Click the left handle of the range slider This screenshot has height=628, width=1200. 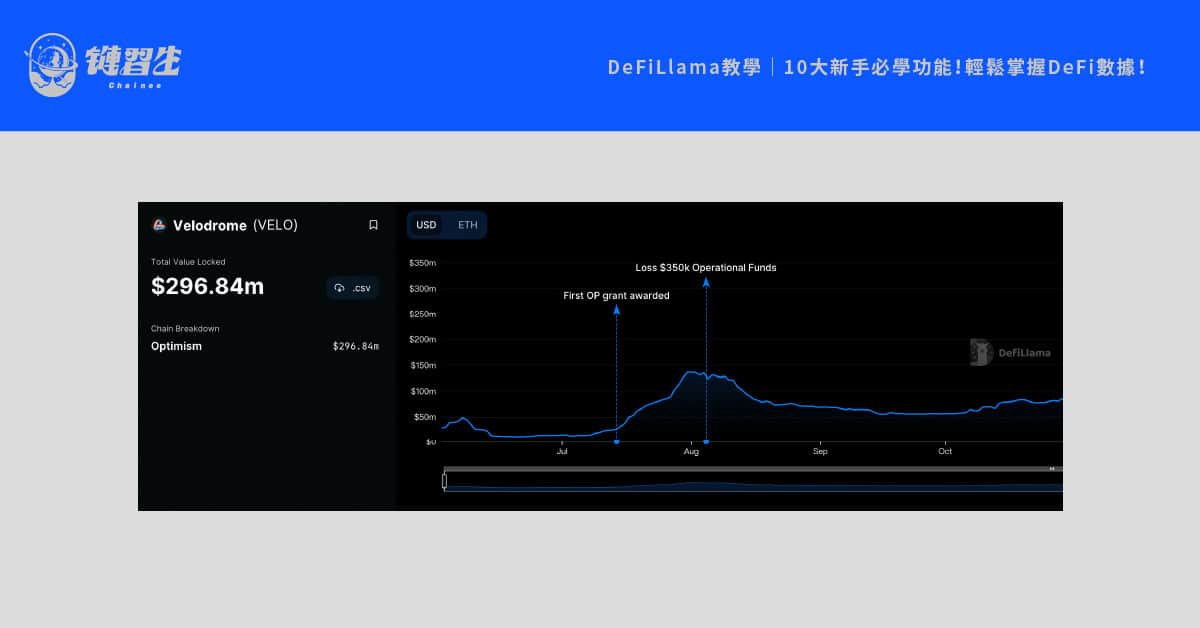pyautogui.click(x=445, y=481)
